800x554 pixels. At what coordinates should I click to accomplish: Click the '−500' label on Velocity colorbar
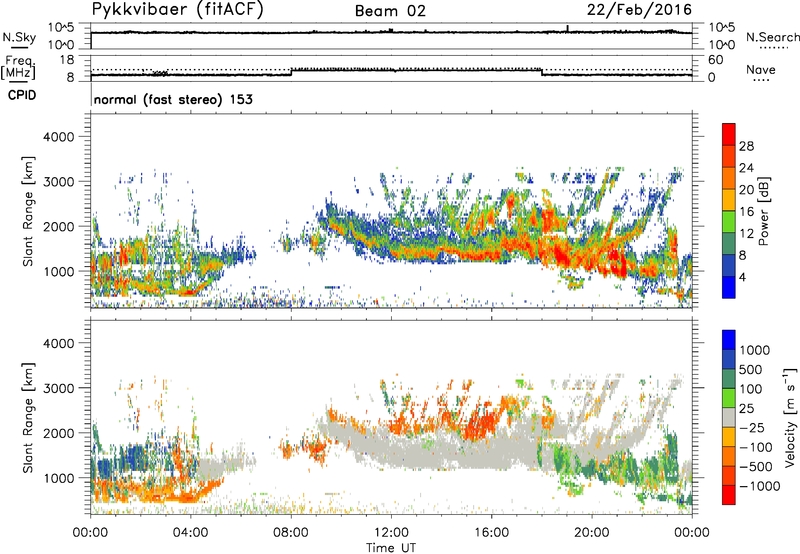point(756,467)
